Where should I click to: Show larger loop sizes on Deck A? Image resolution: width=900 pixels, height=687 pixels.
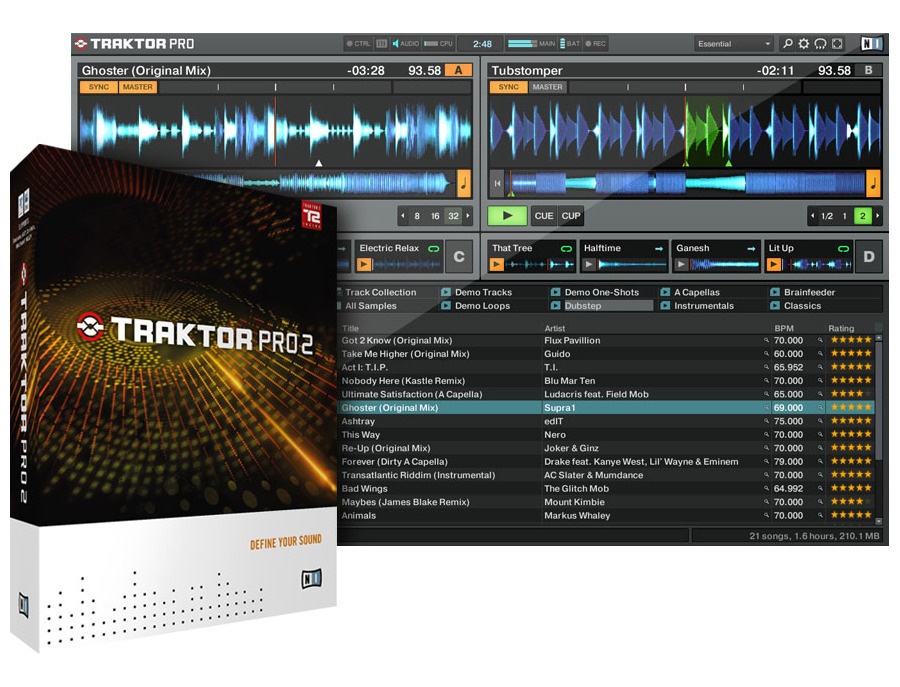pos(468,216)
